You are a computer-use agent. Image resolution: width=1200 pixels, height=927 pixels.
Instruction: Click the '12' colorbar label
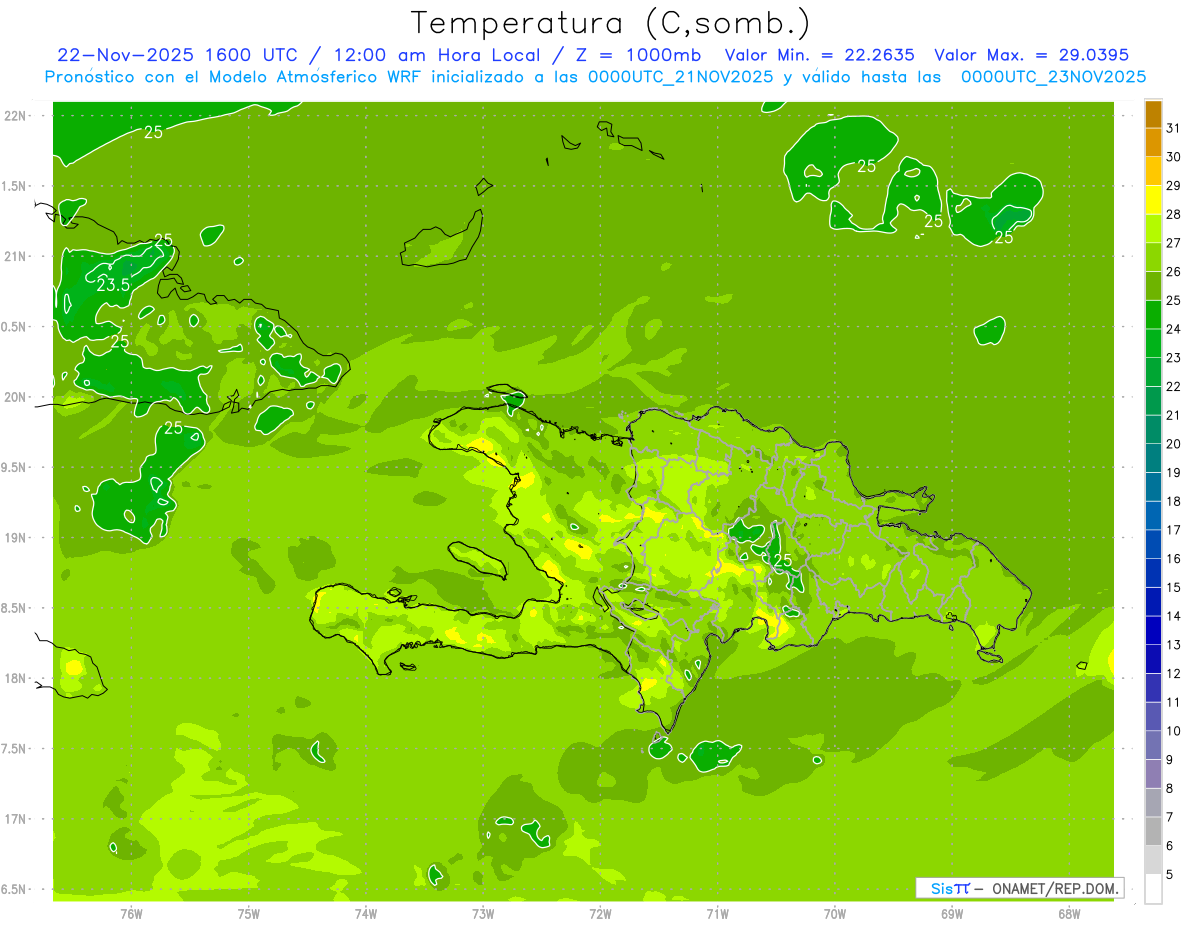(1174, 673)
